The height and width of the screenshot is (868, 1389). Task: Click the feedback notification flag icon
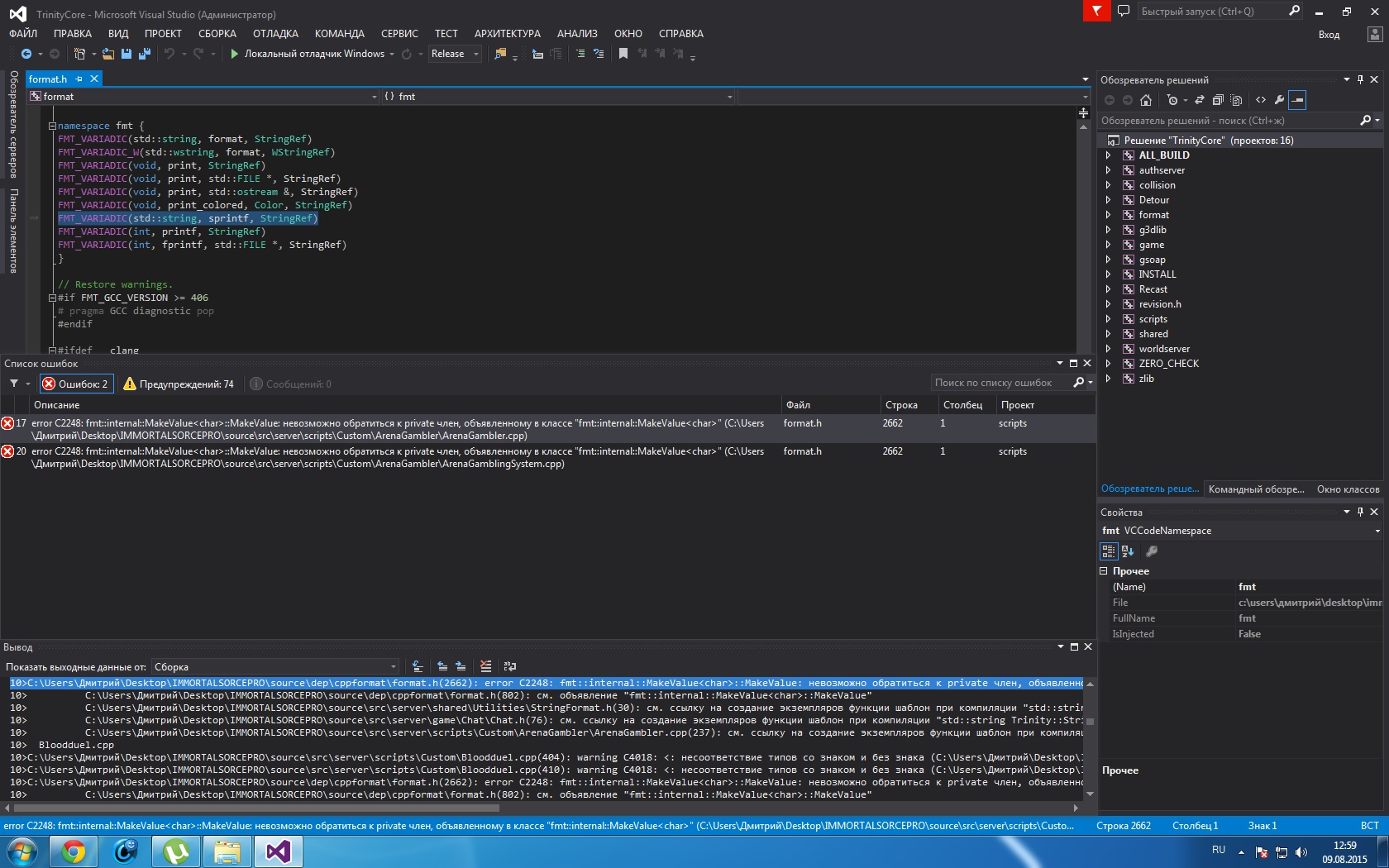1096,11
